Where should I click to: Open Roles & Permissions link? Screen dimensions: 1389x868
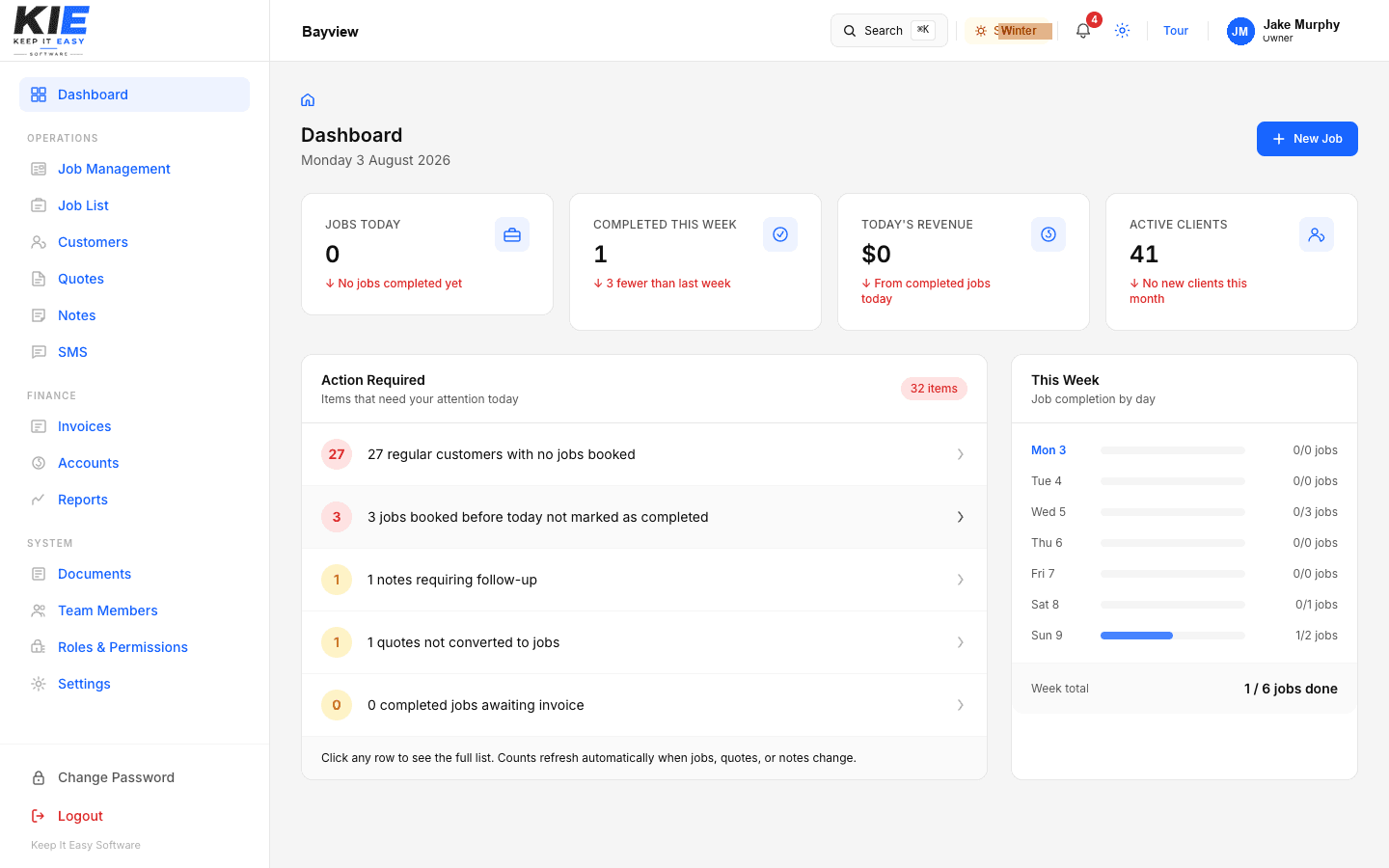[123, 647]
